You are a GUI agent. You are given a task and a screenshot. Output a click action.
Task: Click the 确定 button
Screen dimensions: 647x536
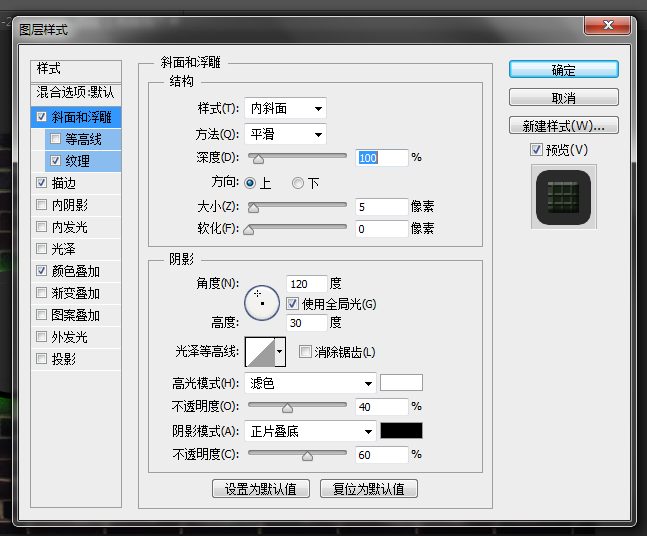[x=563, y=70]
